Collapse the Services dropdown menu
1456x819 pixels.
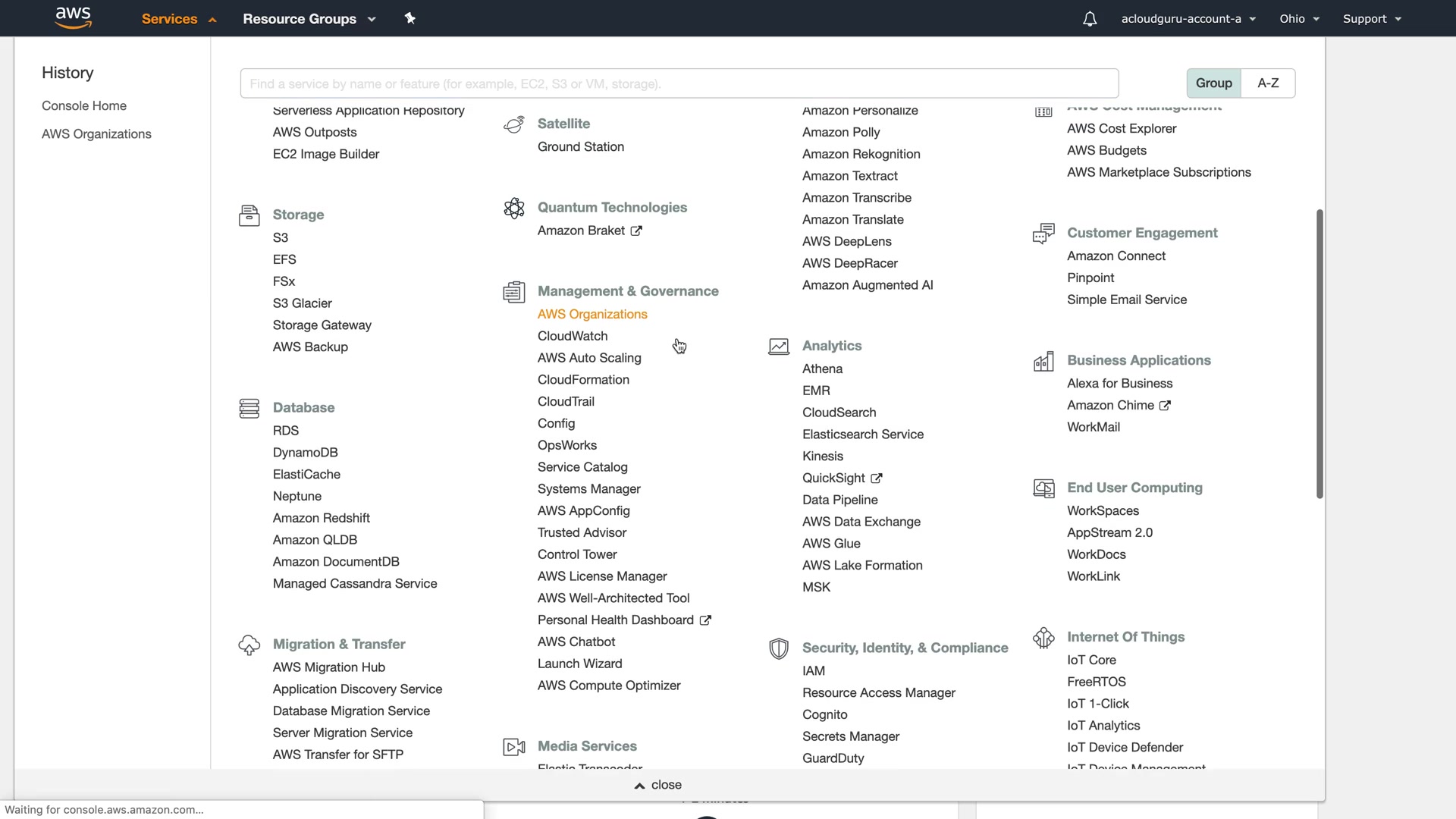coord(179,19)
